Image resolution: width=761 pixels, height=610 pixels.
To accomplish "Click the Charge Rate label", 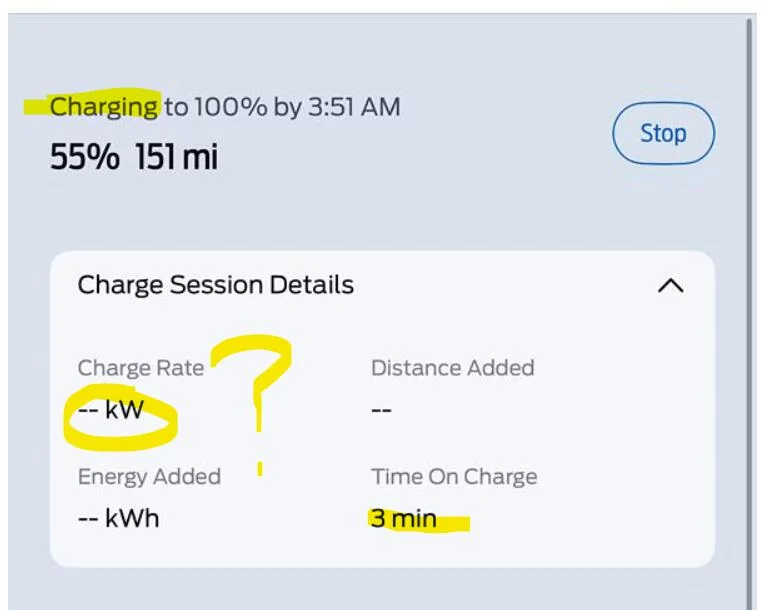I will pos(140,368).
